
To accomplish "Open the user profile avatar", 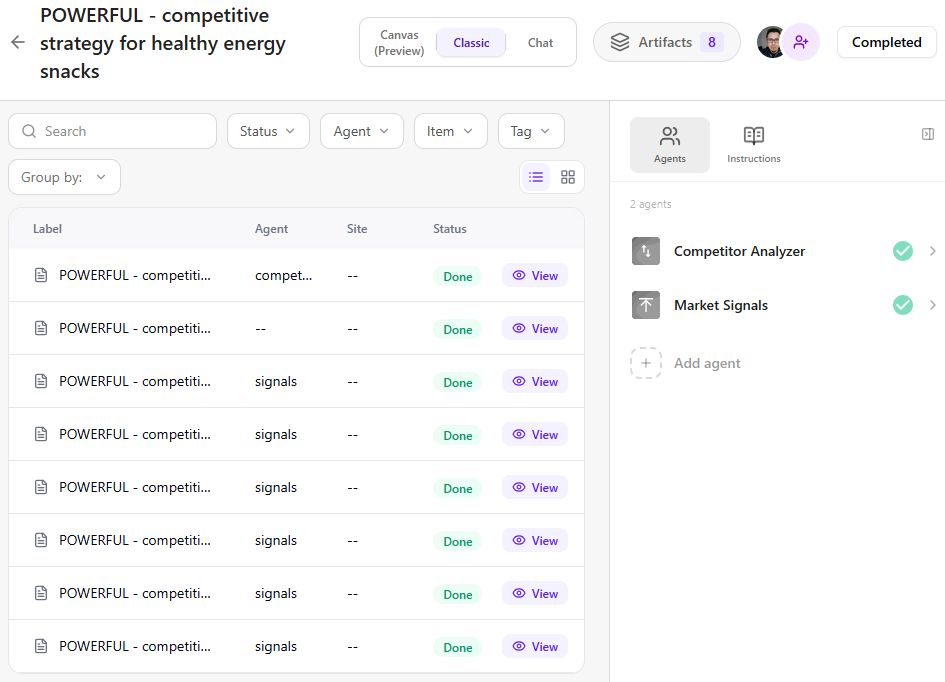I will pyautogui.click(x=771, y=42).
